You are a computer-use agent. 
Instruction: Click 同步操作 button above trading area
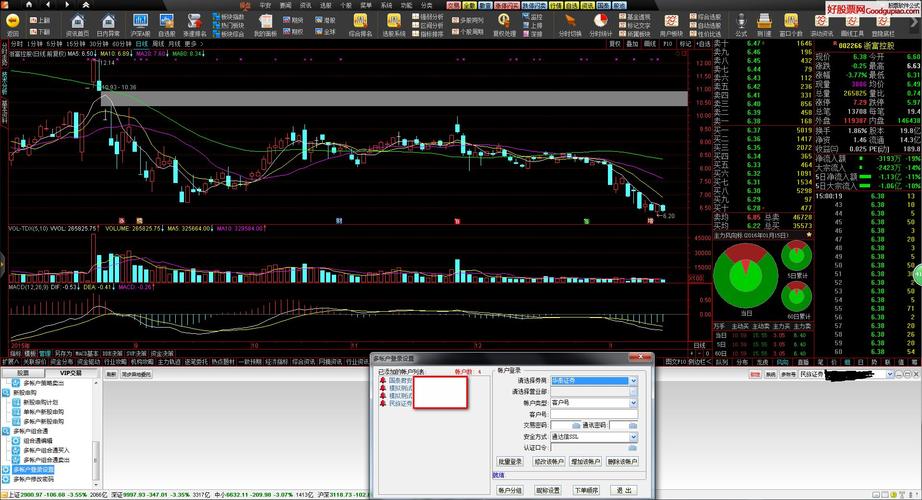click(x=136, y=374)
